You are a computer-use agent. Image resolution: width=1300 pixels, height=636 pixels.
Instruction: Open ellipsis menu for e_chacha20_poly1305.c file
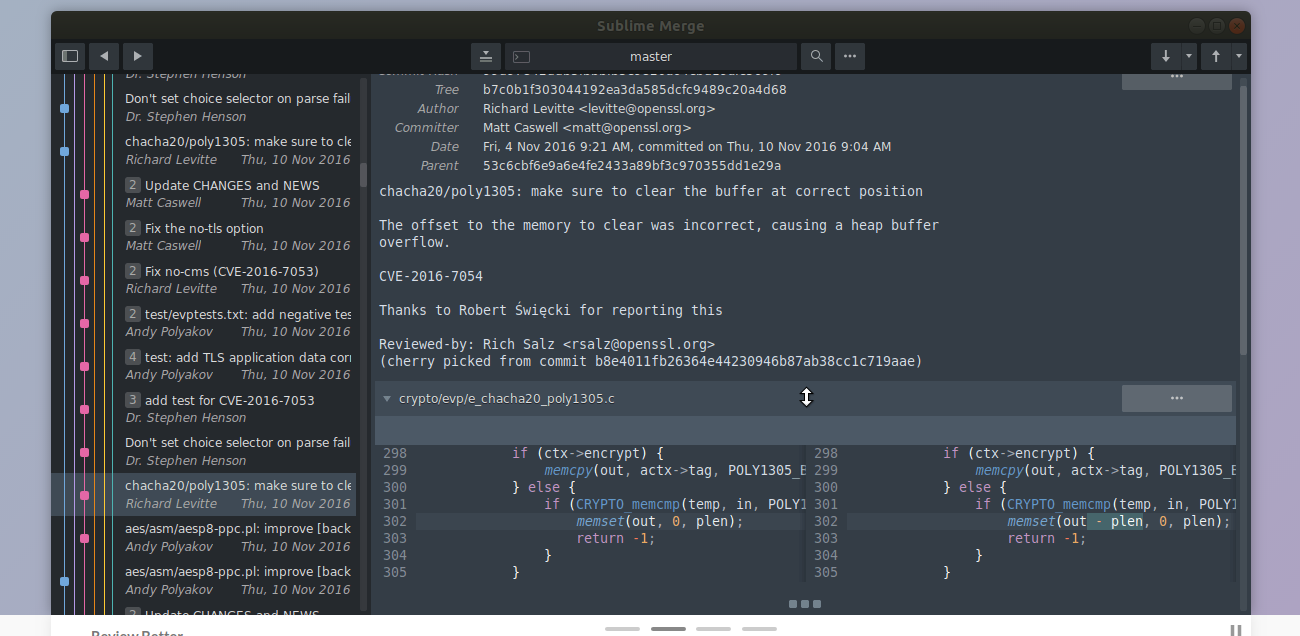coord(1177,398)
